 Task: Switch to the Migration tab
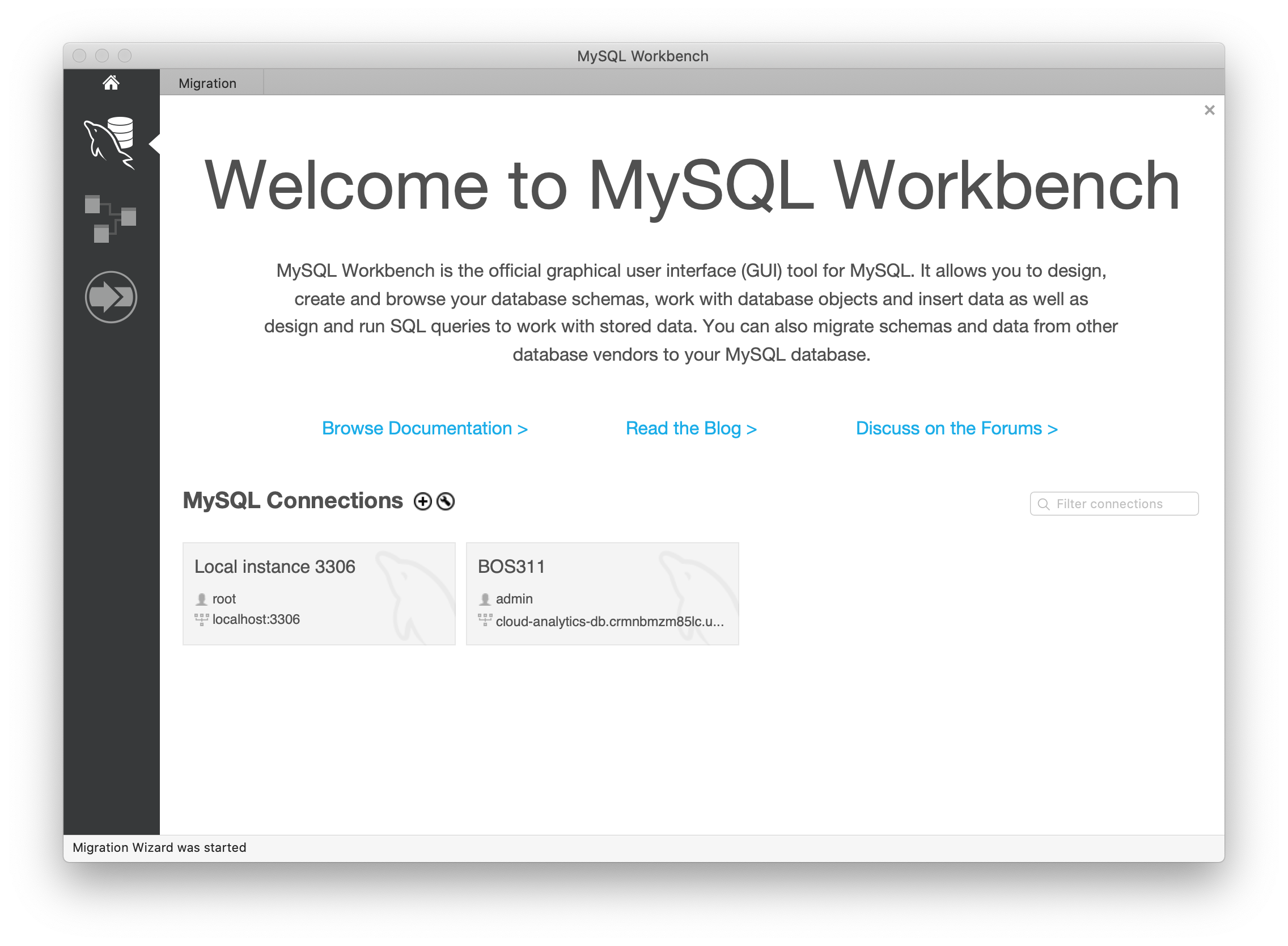[207, 83]
